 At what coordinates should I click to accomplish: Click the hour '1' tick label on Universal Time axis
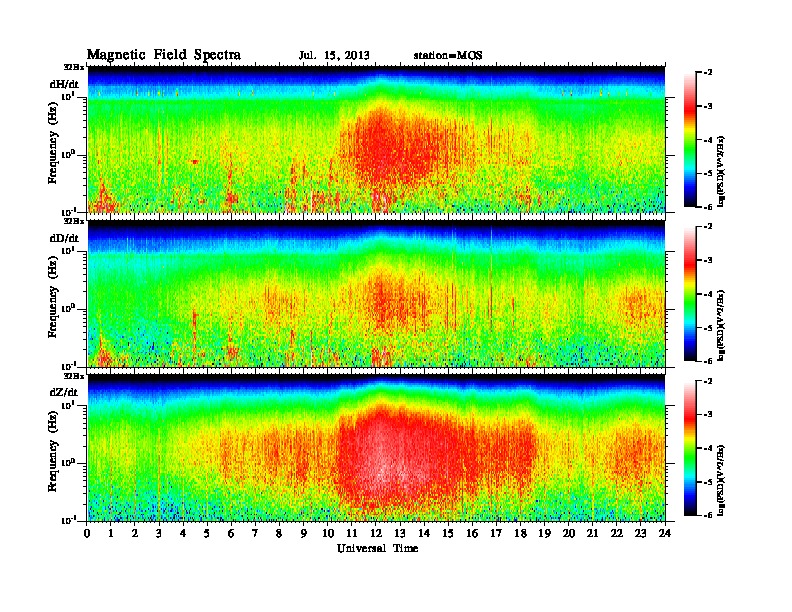(x=111, y=534)
